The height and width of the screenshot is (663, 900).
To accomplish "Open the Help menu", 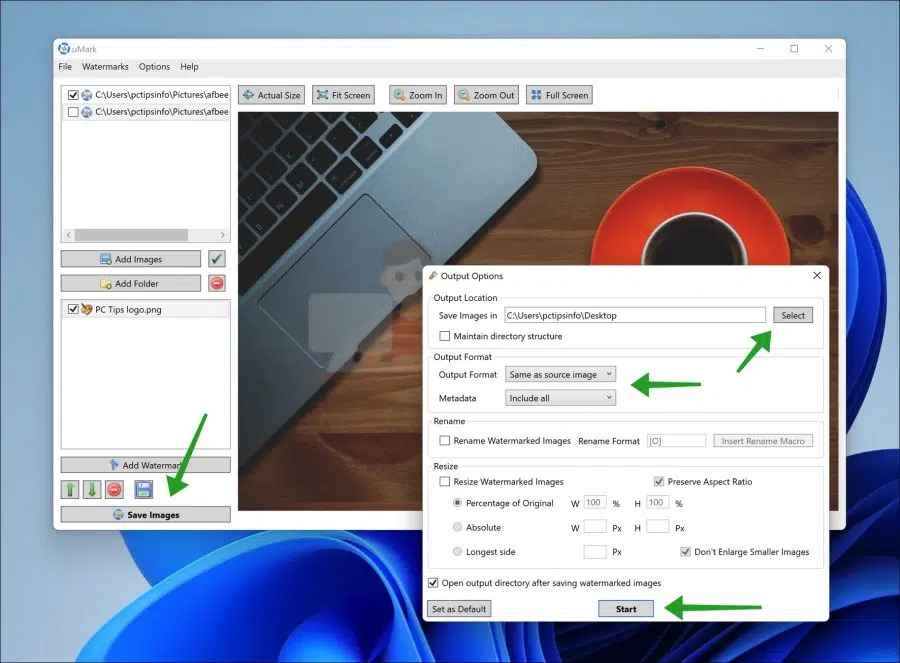I will (189, 67).
